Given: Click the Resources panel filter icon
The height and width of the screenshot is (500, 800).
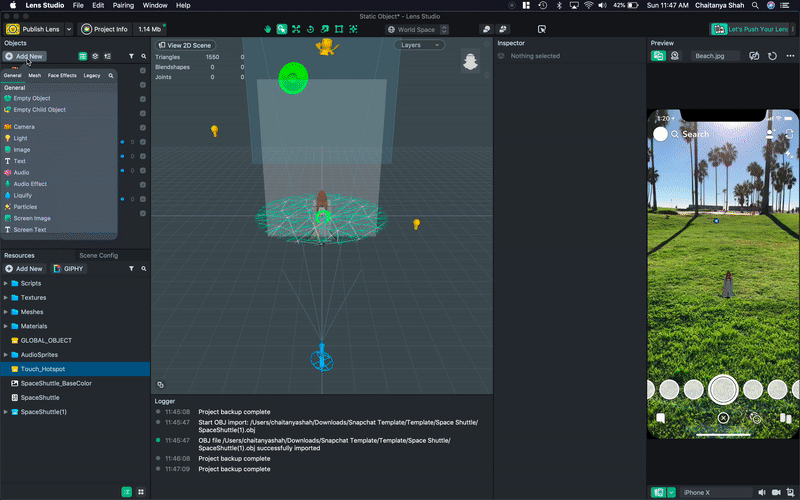Looking at the screenshot, I should tap(131, 269).
